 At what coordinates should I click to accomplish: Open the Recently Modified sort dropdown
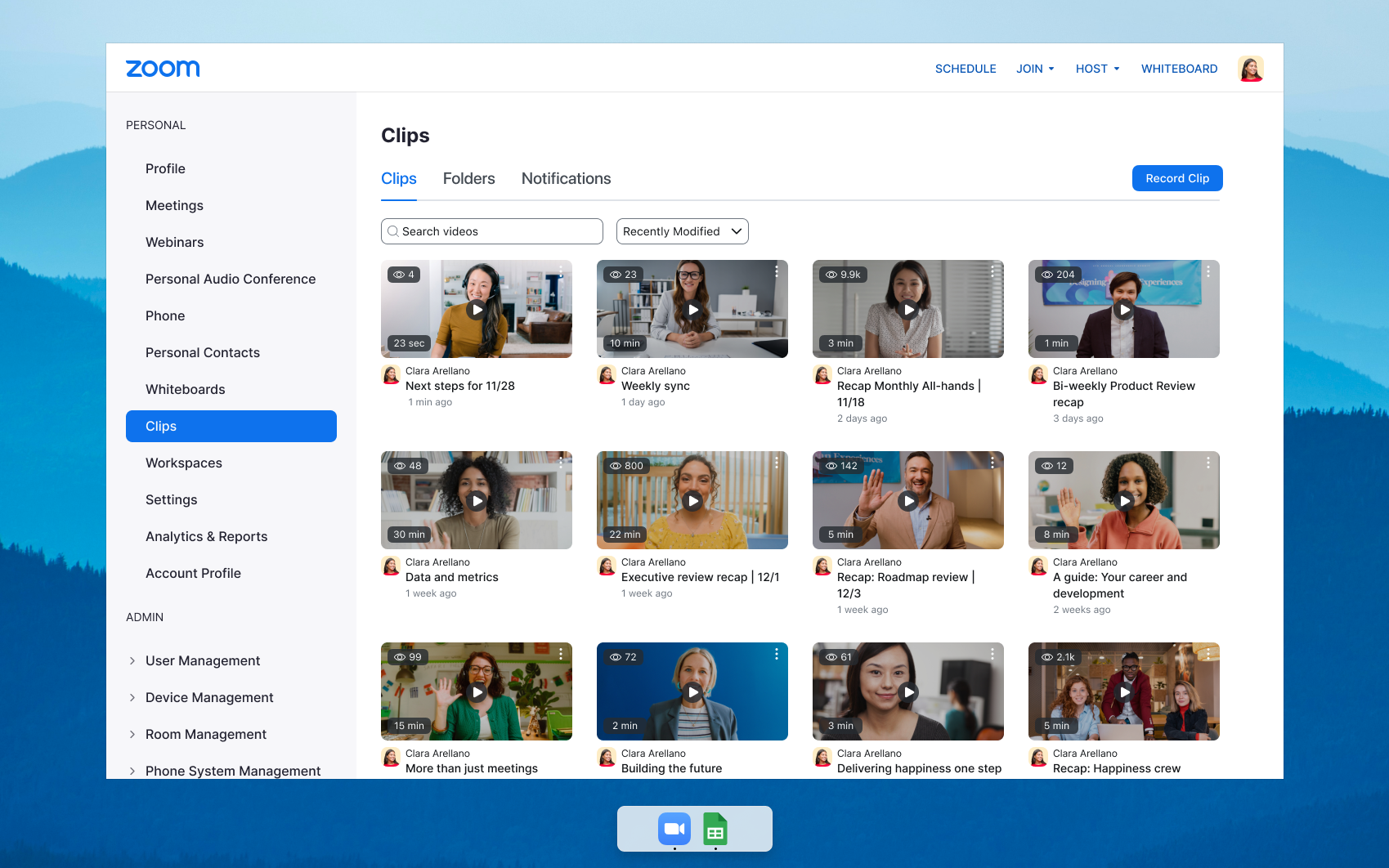(682, 231)
